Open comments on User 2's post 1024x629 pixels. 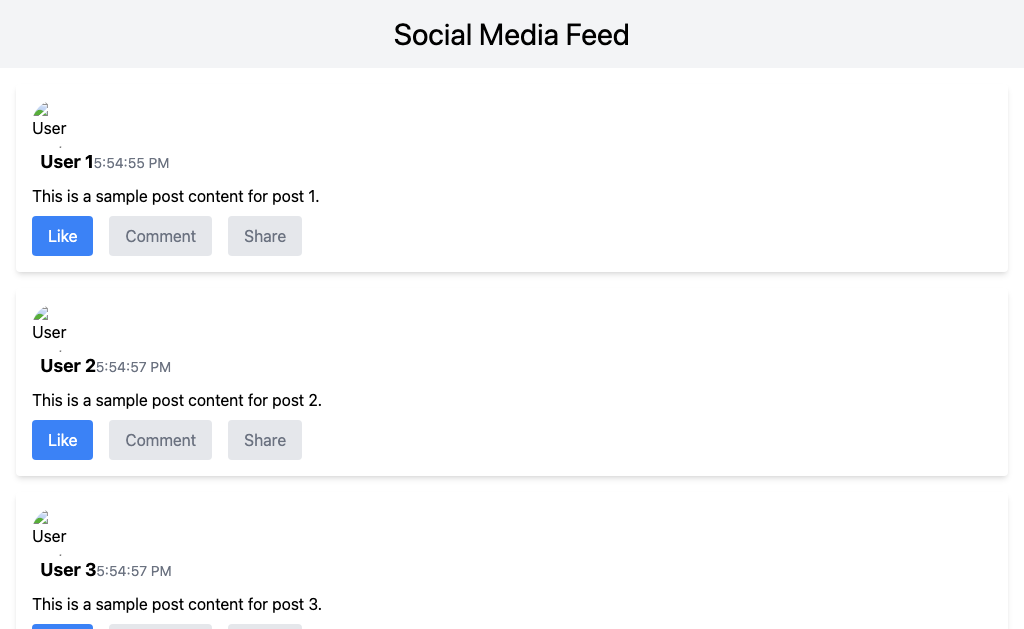coord(160,440)
